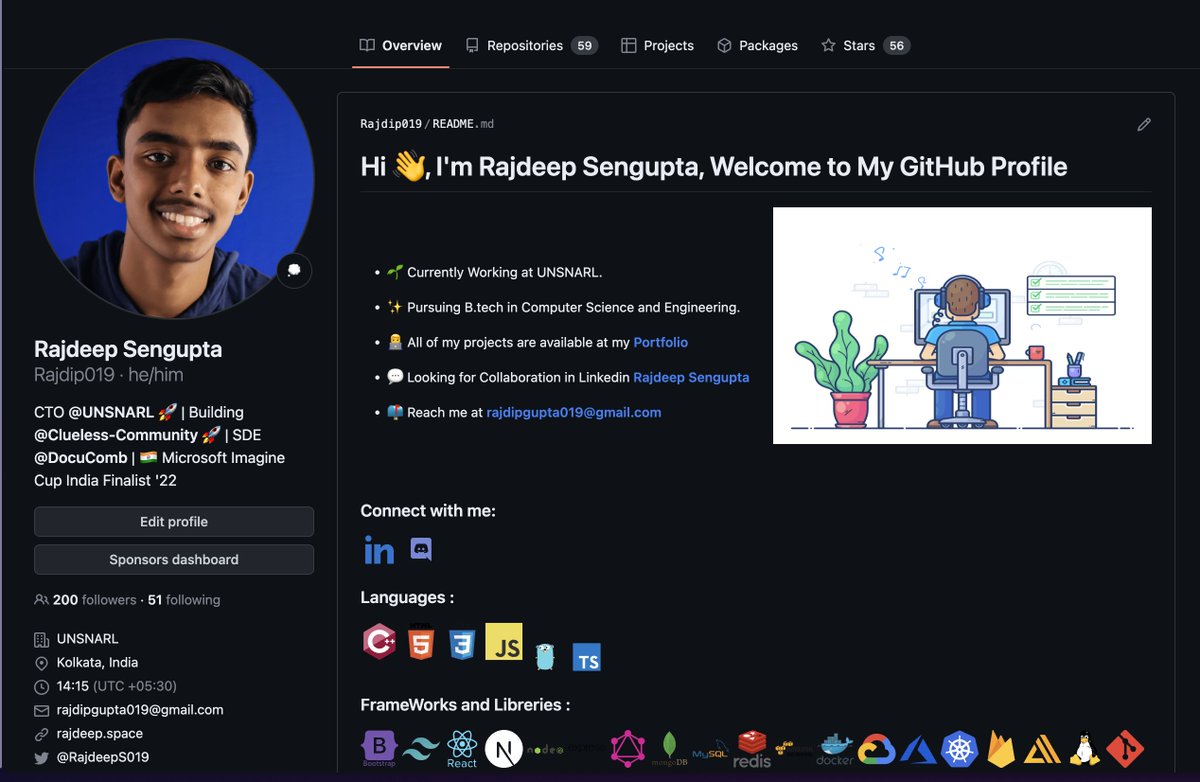Click the MongoDB leaf icon

[670, 749]
